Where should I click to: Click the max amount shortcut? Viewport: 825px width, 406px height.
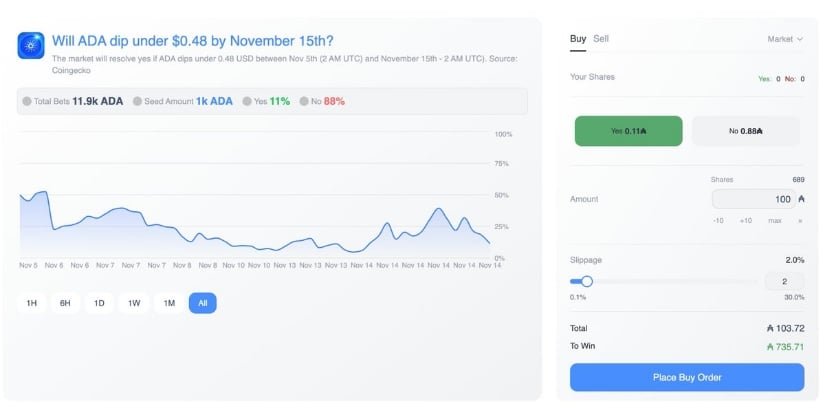point(774,219)
